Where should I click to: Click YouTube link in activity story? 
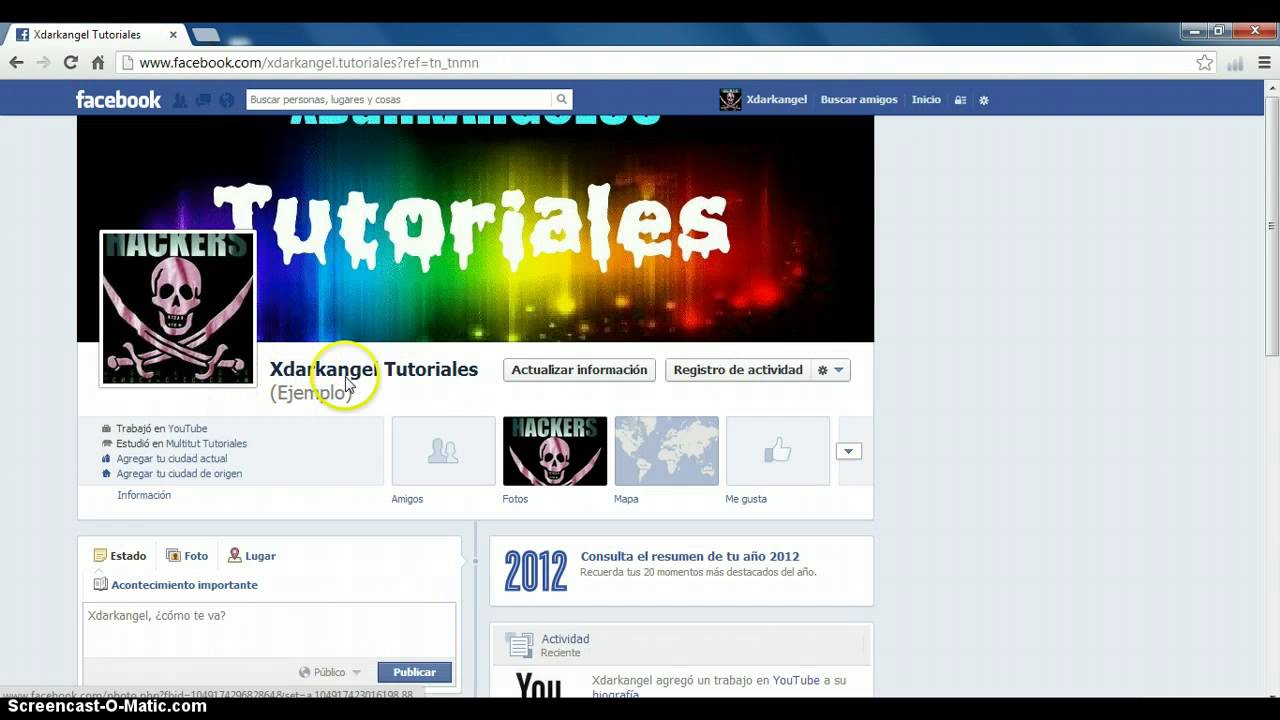[796, 680]
